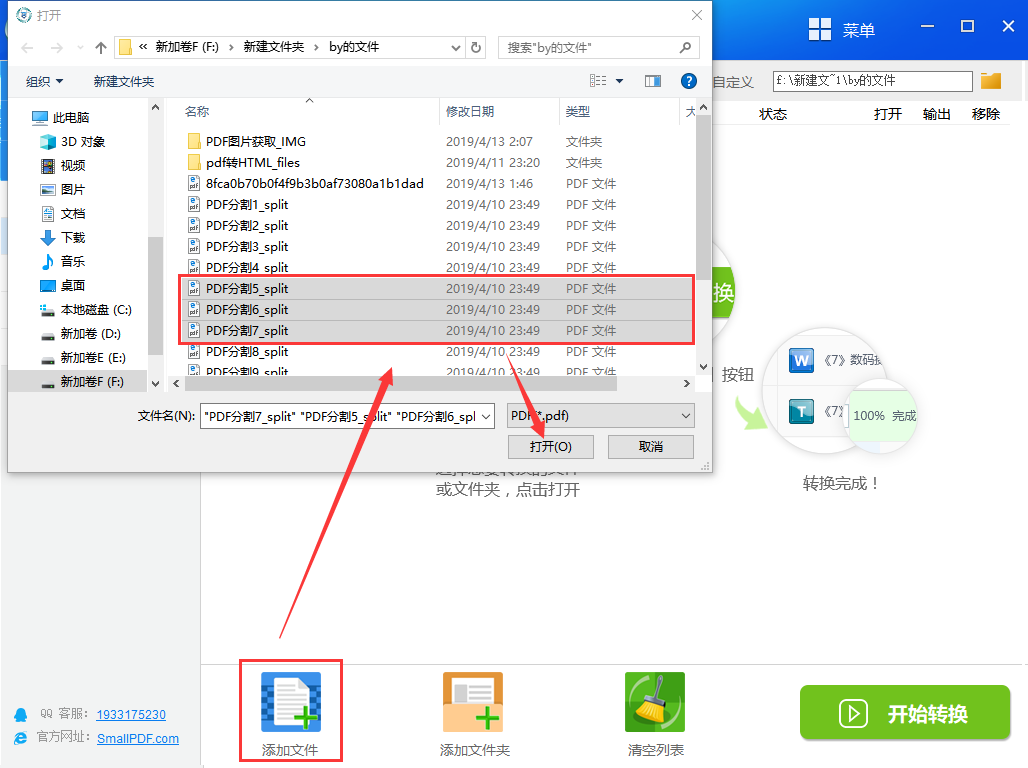Select 音乐 folder in navigation pane
1028x768 pixels.
tap(63, 261)
